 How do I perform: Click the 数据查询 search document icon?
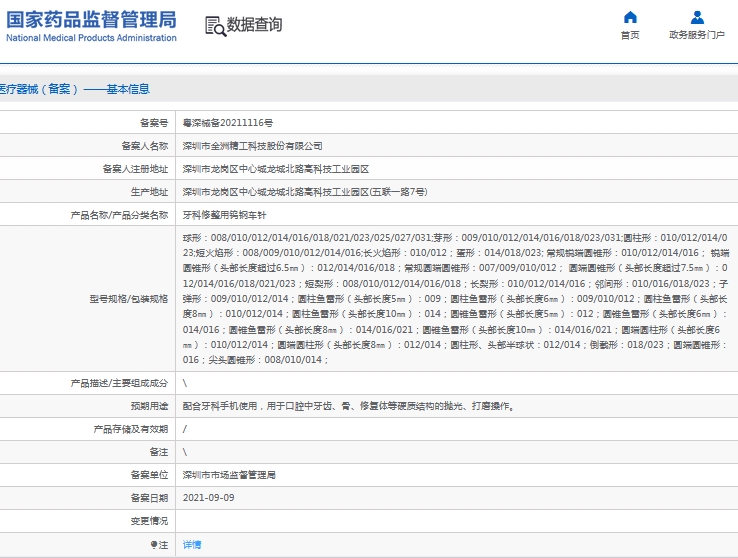coord(216,26)
